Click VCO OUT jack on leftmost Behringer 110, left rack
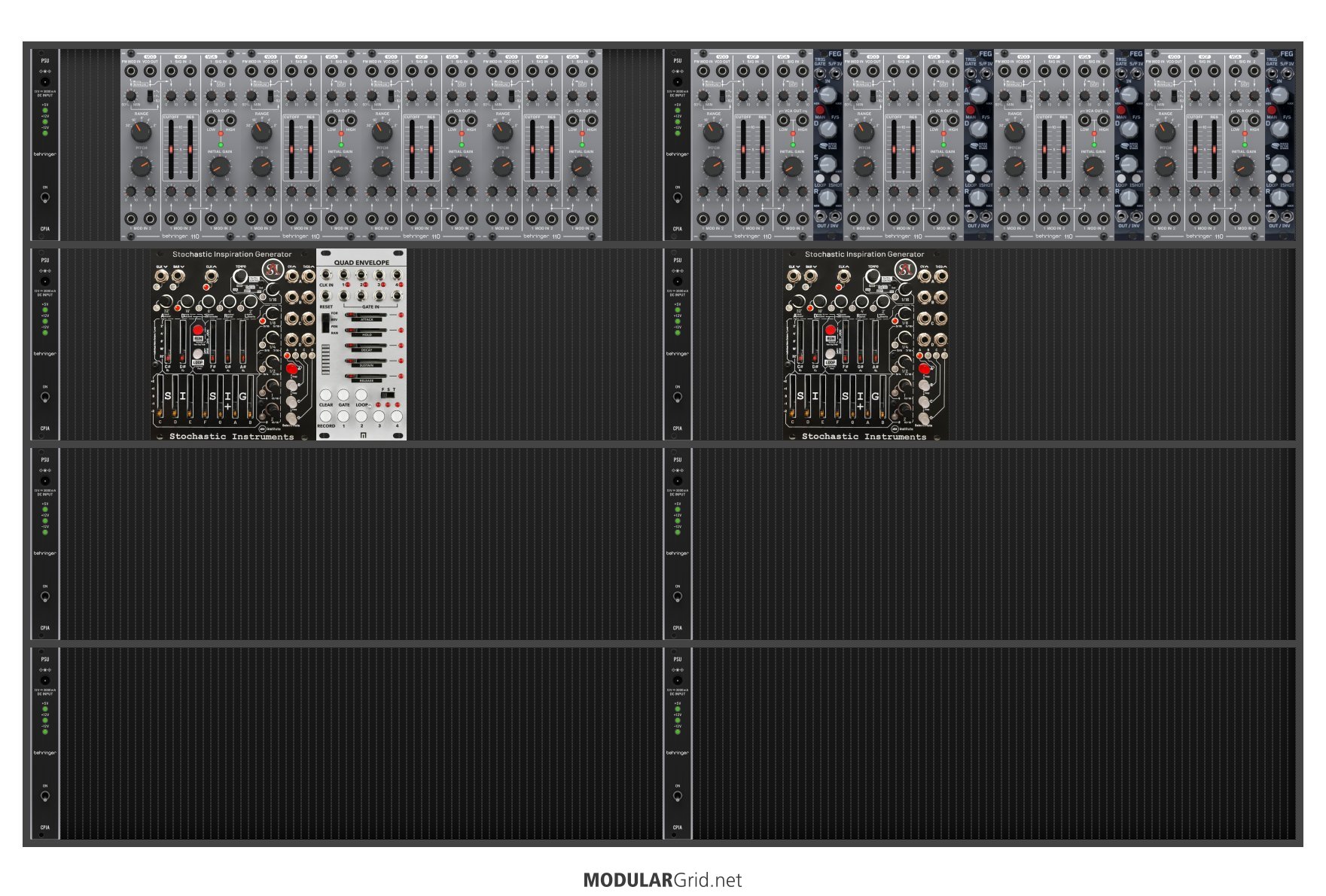This screenshot has height=896, width=1326. 150,71
